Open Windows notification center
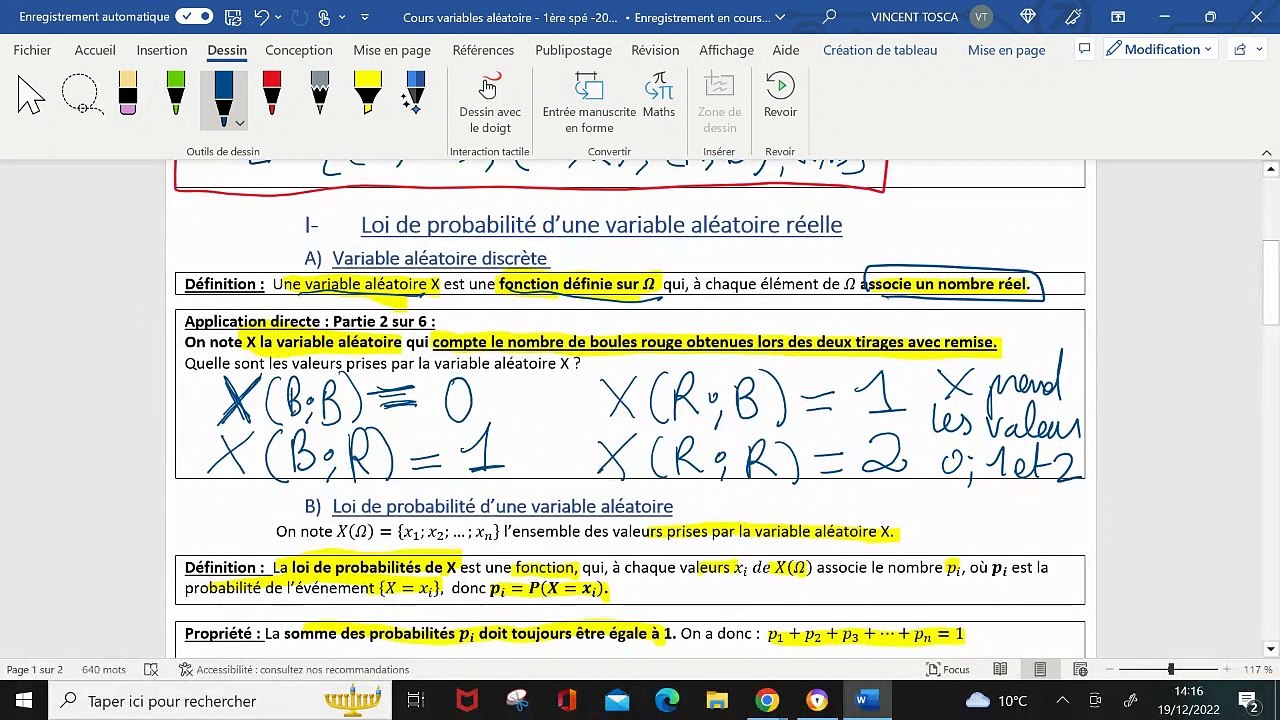 (x=1248, y=700)
